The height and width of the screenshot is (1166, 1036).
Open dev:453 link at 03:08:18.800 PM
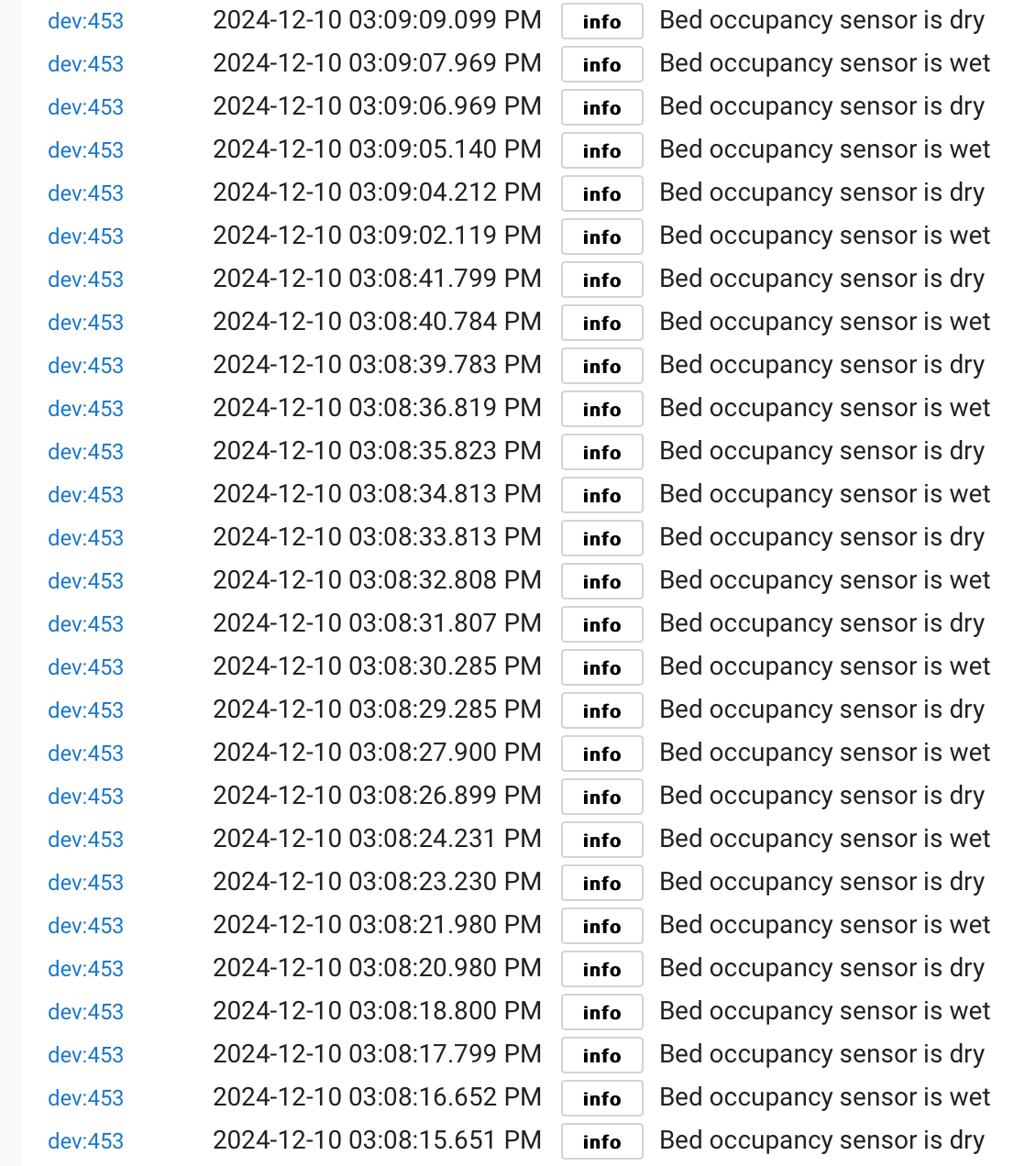coord(85,1012)
